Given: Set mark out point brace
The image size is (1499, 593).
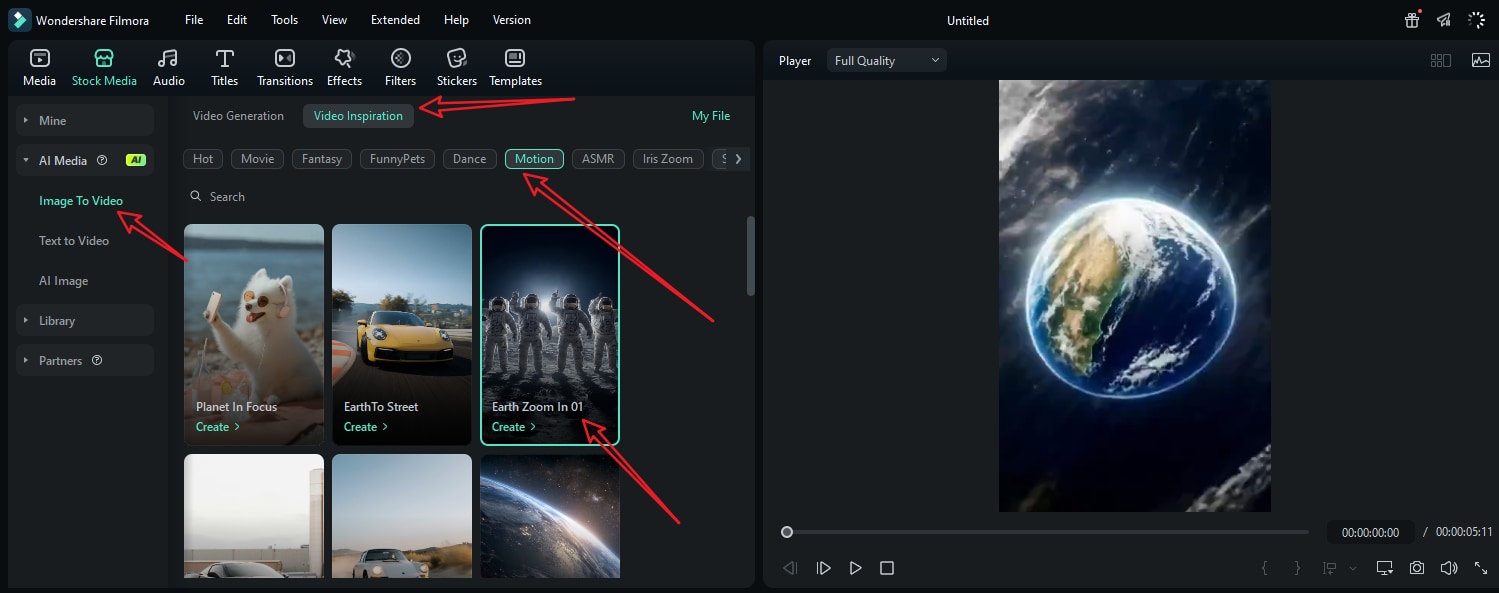Looking at the screenshot, I should pos(1297,568).
